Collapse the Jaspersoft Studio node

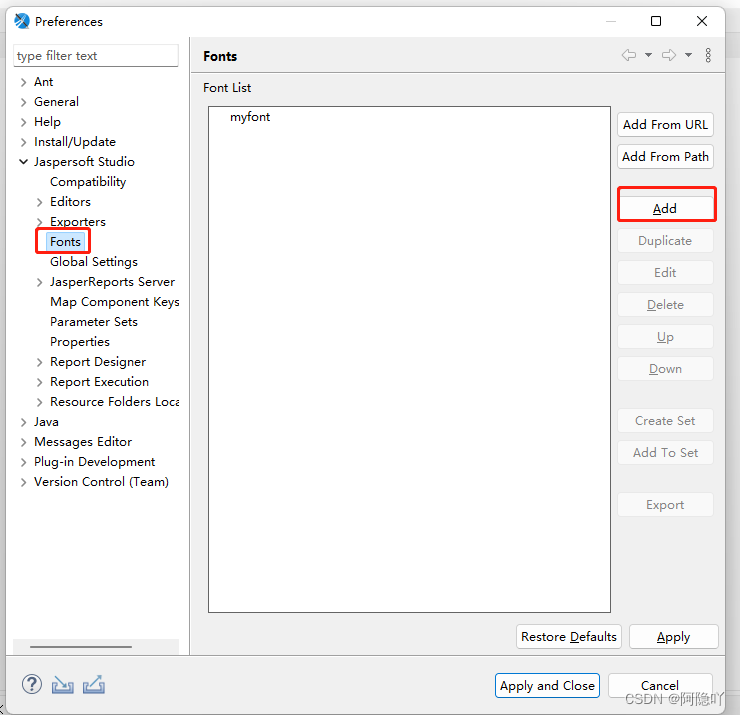(x=24, y=162)
